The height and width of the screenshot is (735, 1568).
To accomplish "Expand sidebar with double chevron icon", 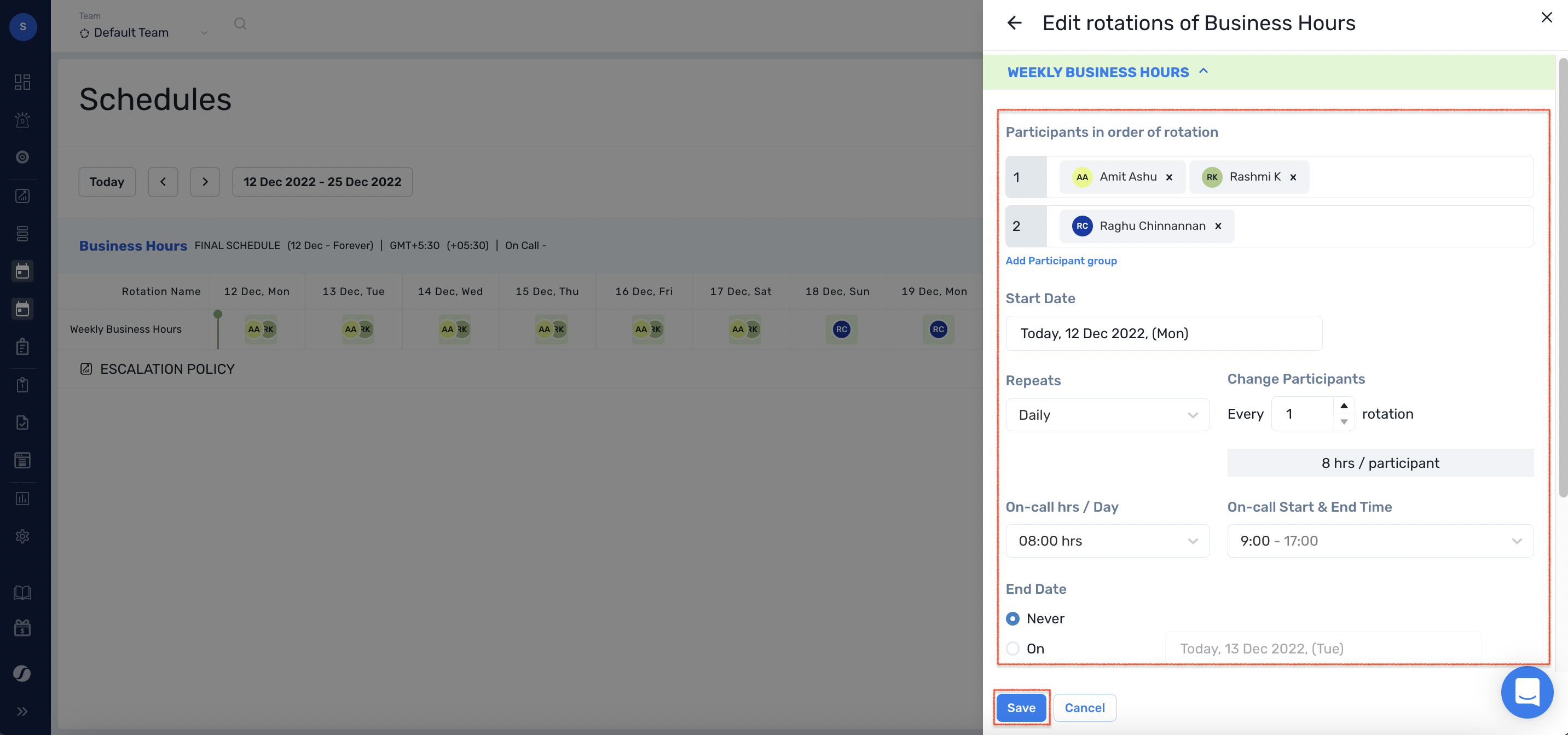I will click(x=22, y=711).
